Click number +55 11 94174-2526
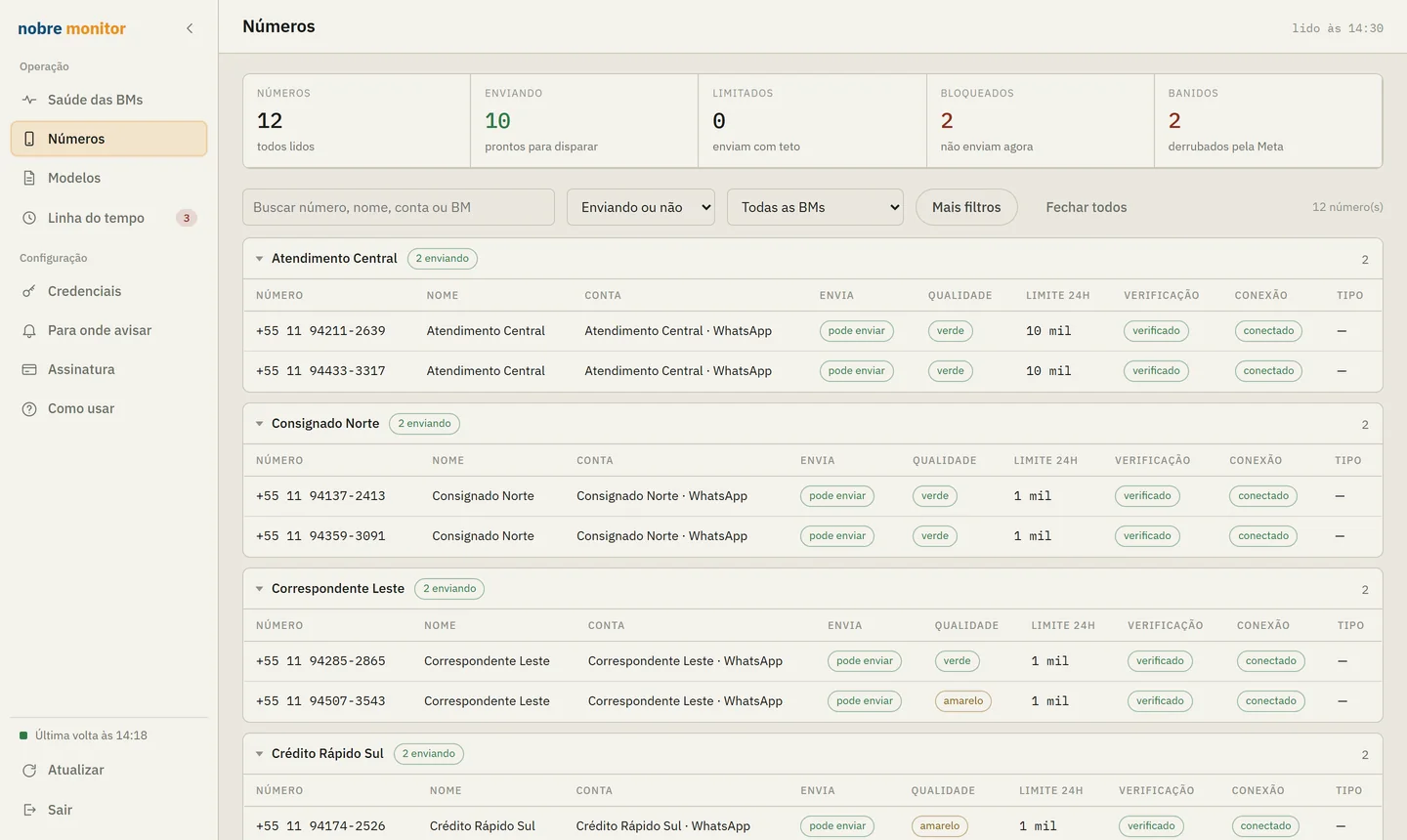This screenshot has width=1407, height=840. click(x=320, y=826)
